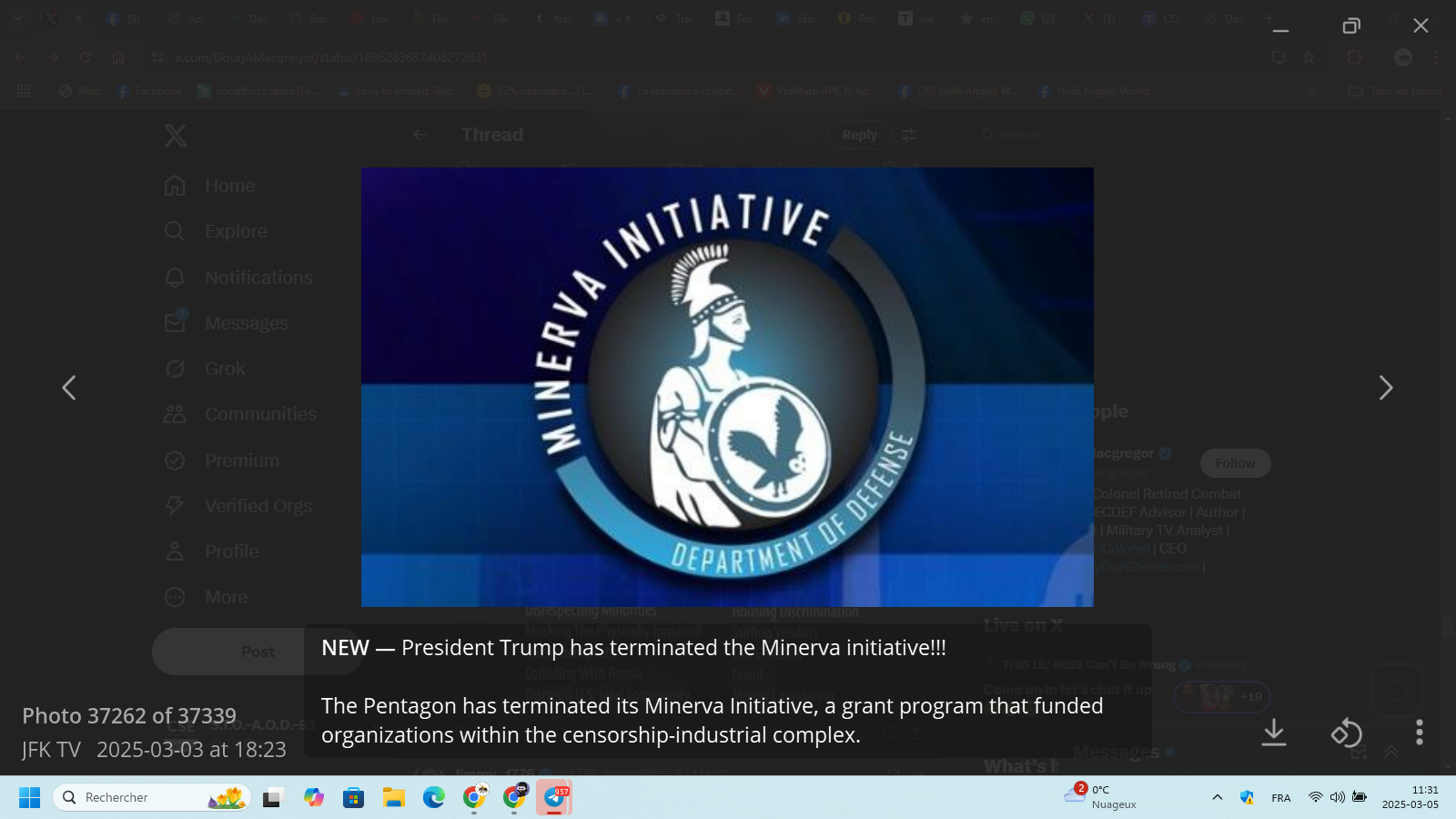Download the displayed Minerva Initiative photo
Viewport: 1456px width, 819px height.
1274,733
